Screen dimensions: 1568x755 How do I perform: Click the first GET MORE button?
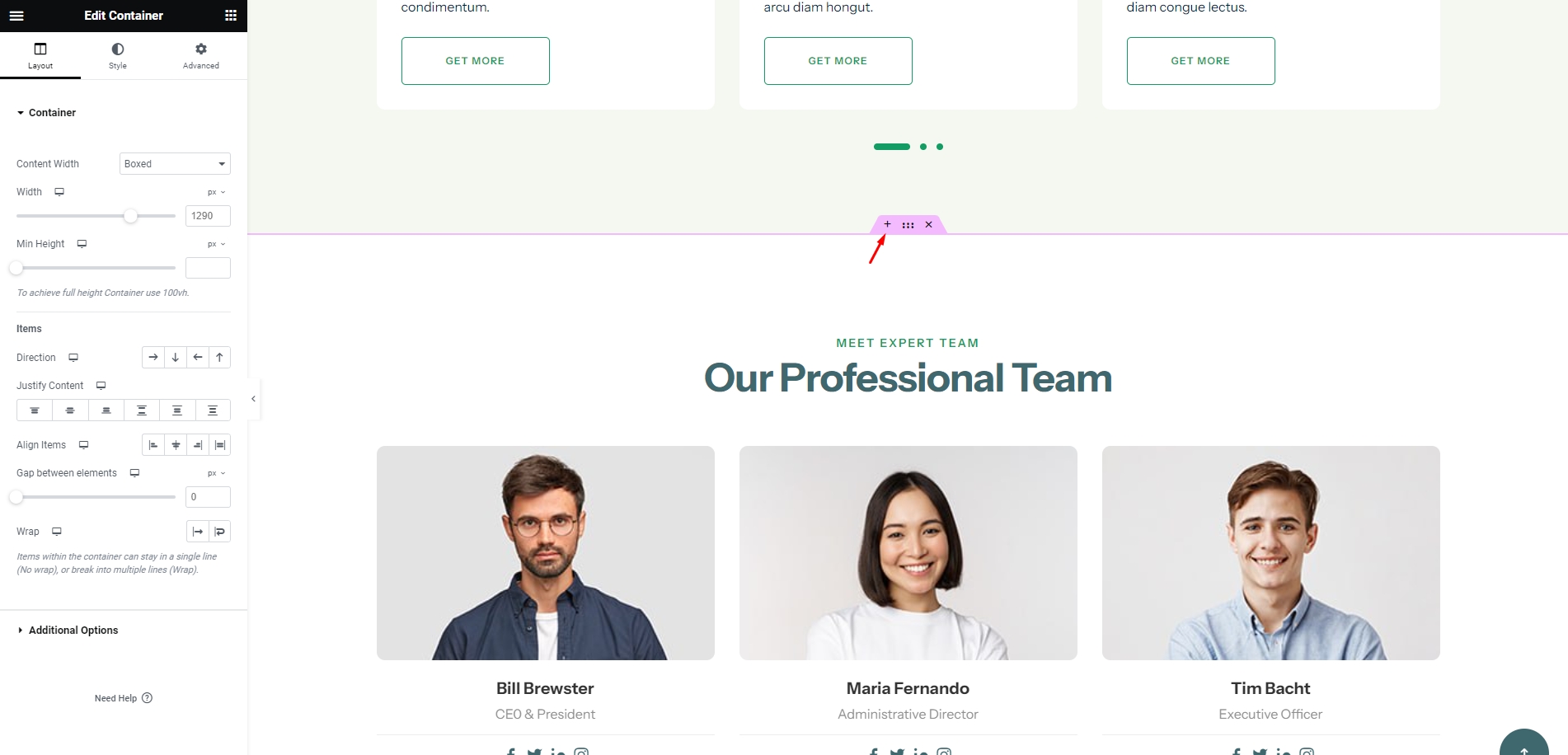(x=476, y=61)
